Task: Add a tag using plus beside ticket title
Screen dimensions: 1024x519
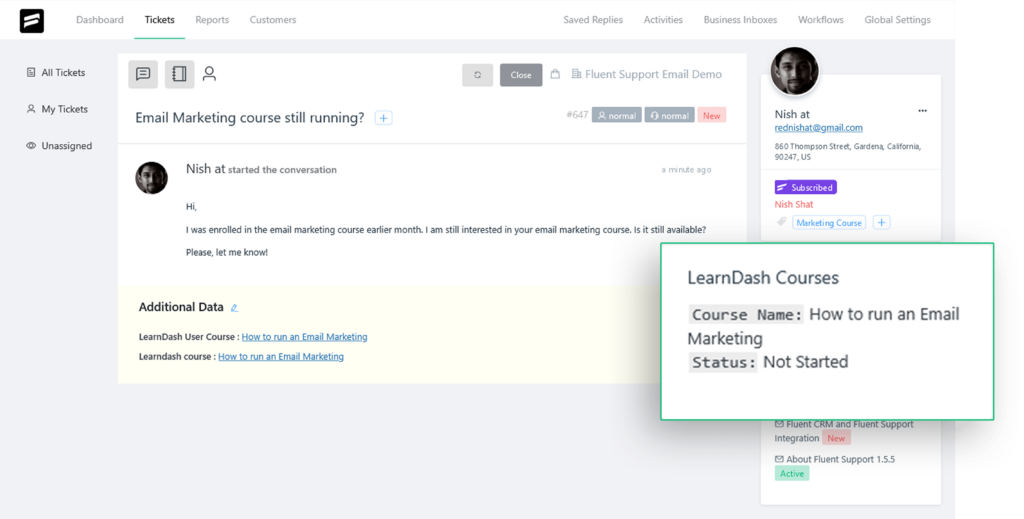Action: pyautogui.click(x=383, y=118)
